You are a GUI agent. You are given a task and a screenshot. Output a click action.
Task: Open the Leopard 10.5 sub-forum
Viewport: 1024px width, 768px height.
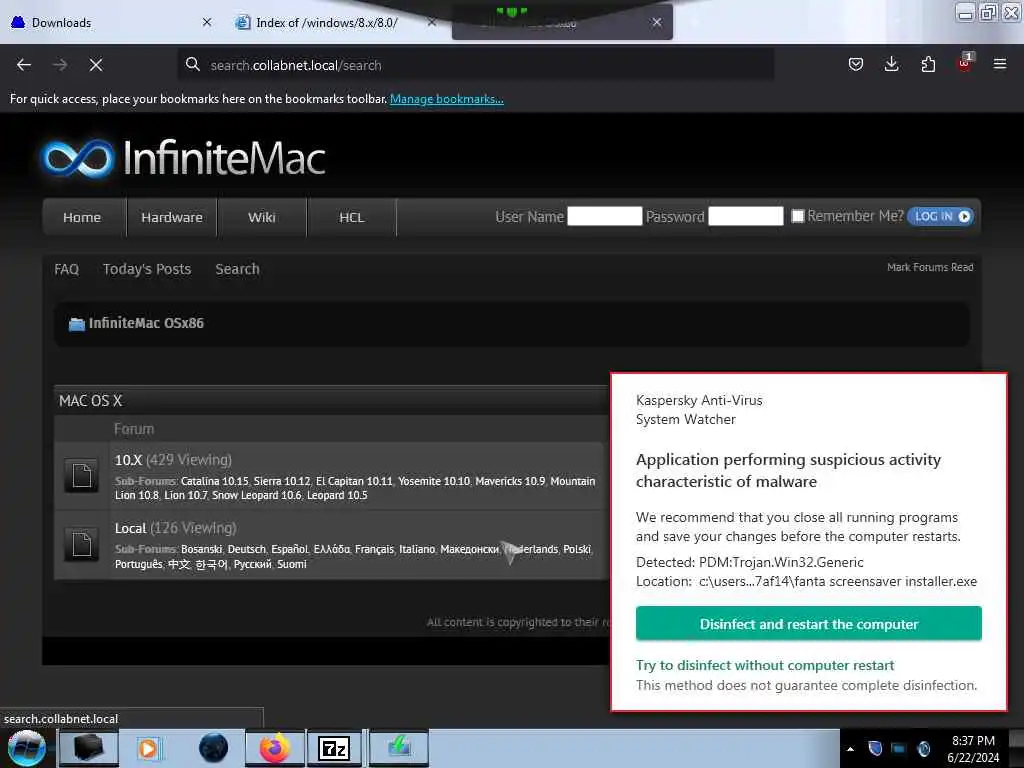pyautogui.click(x=337, y=496)
